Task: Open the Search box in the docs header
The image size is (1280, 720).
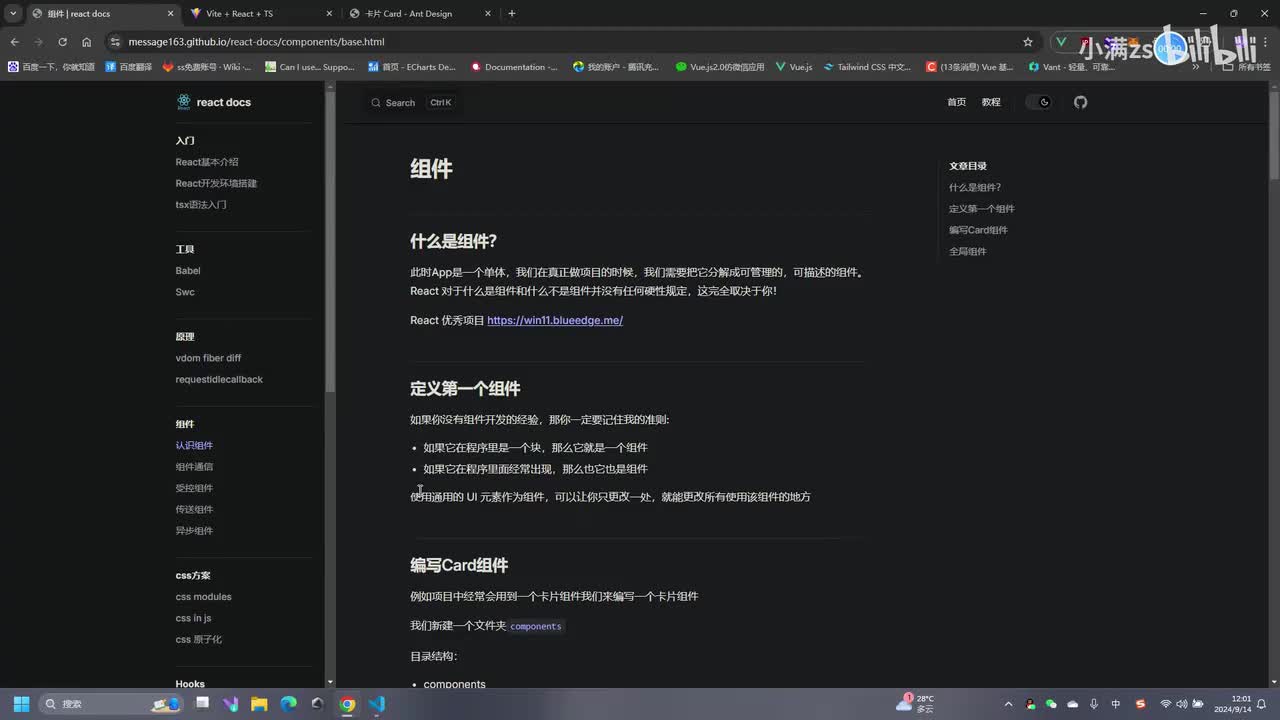Action: coord(411,103)
